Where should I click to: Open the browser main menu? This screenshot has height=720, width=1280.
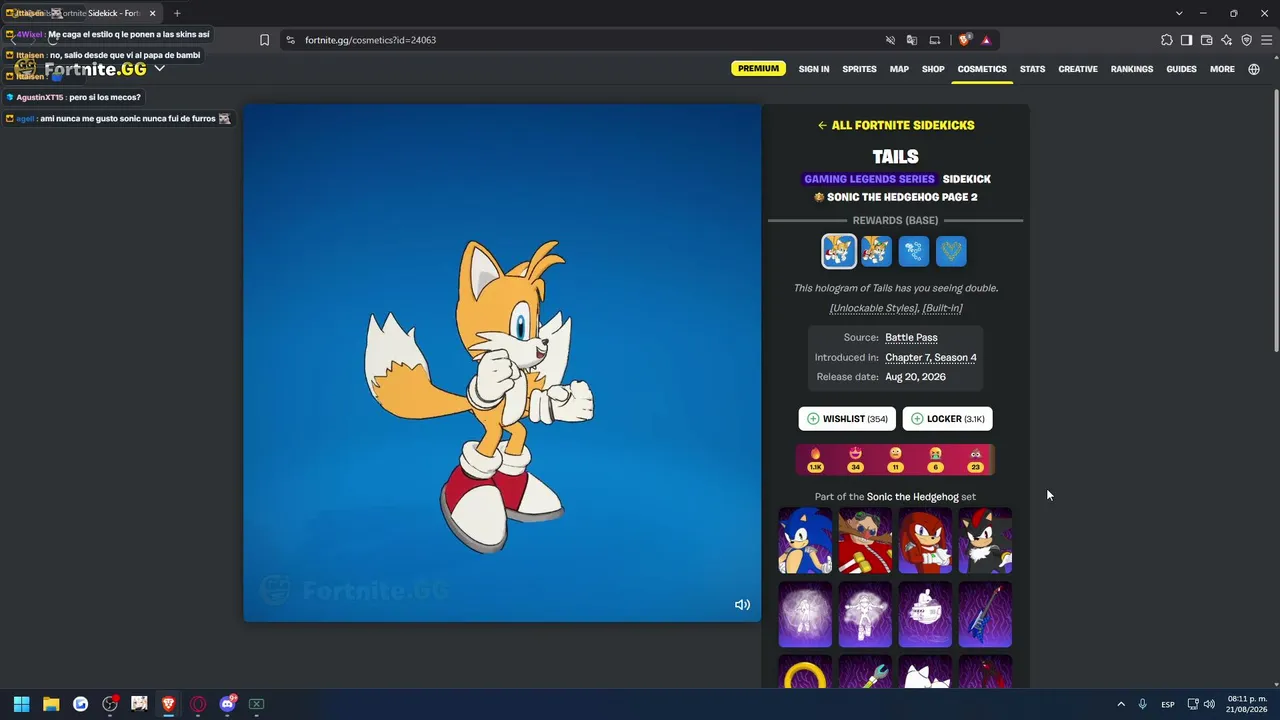click(1266, 40)
